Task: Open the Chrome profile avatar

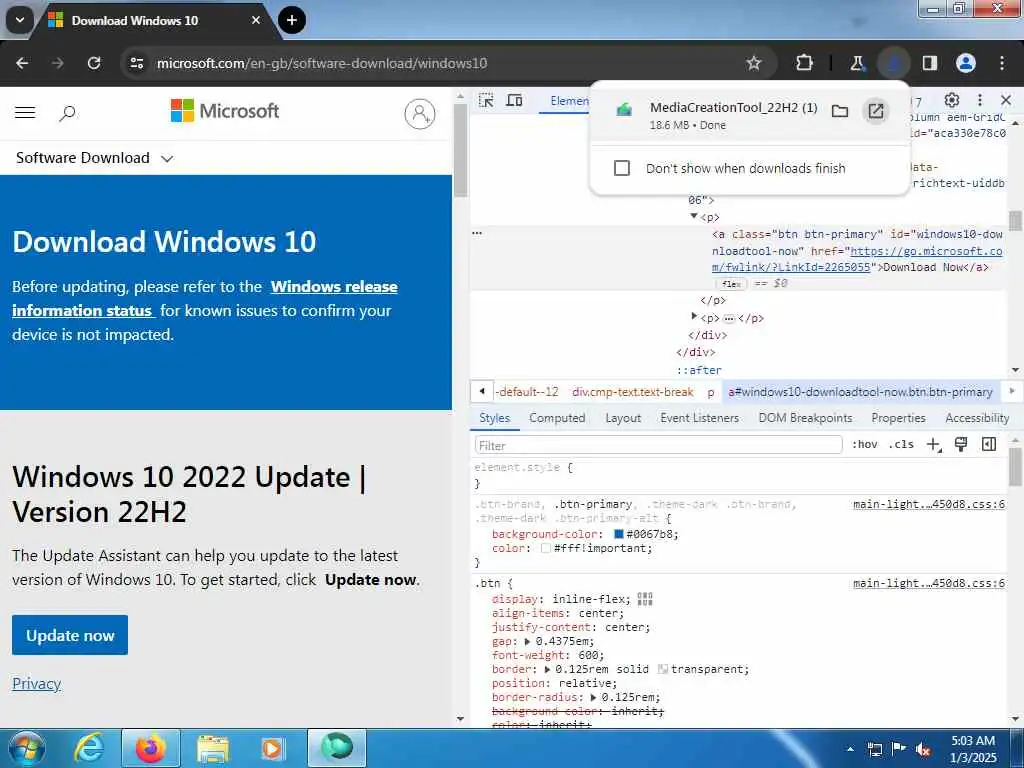Action: coord(965,63)
